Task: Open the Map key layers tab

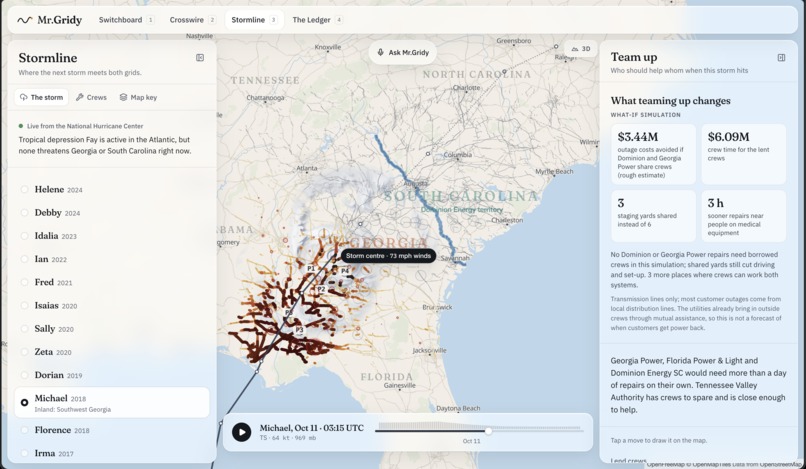Action: (x=138, y=97)
